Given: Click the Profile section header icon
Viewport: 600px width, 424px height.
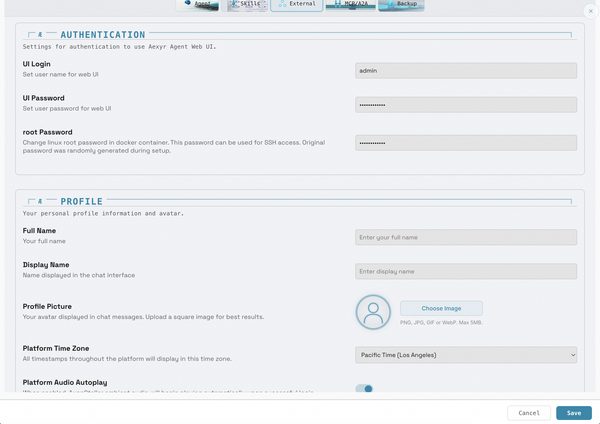Looking at the screenshot, I should 40,201.
